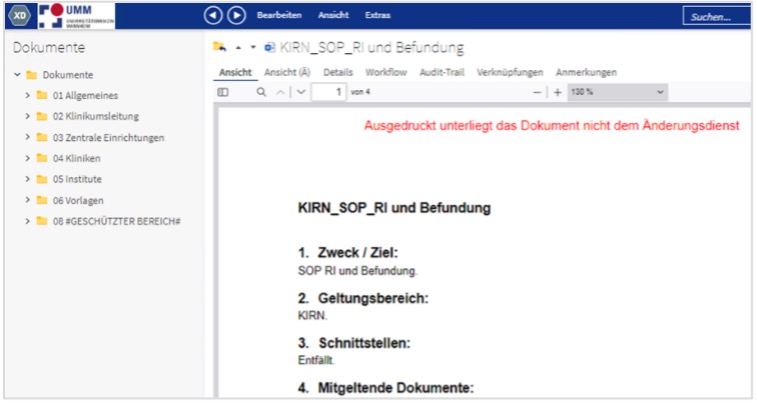Open the 130 % zoom dropdown
The image size is (757, 403).
point(617,92)
